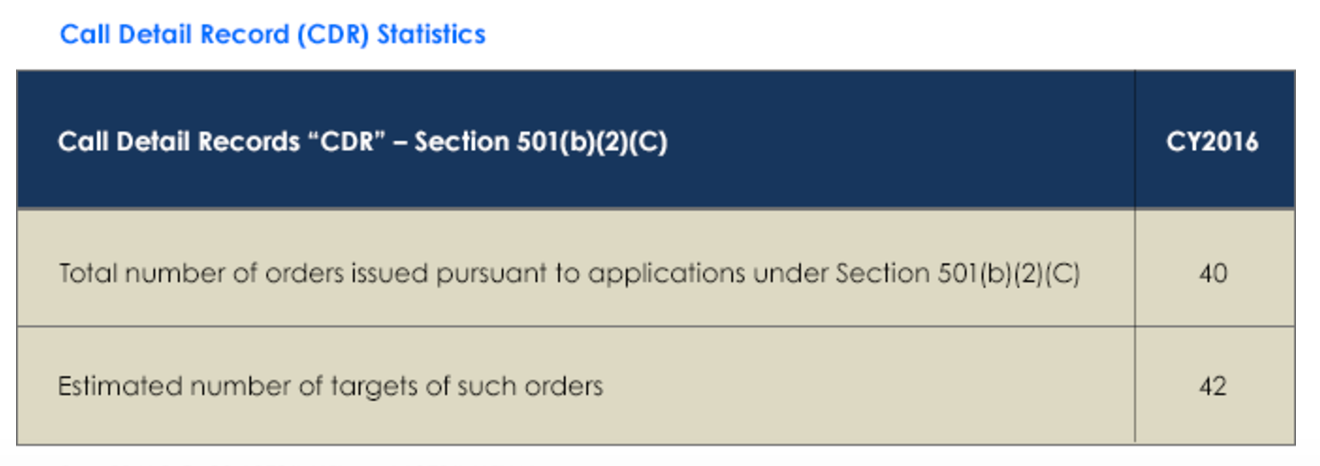Click Section 501(b)(2)(C) in the dark header
1320x466 pixels.
541,143
